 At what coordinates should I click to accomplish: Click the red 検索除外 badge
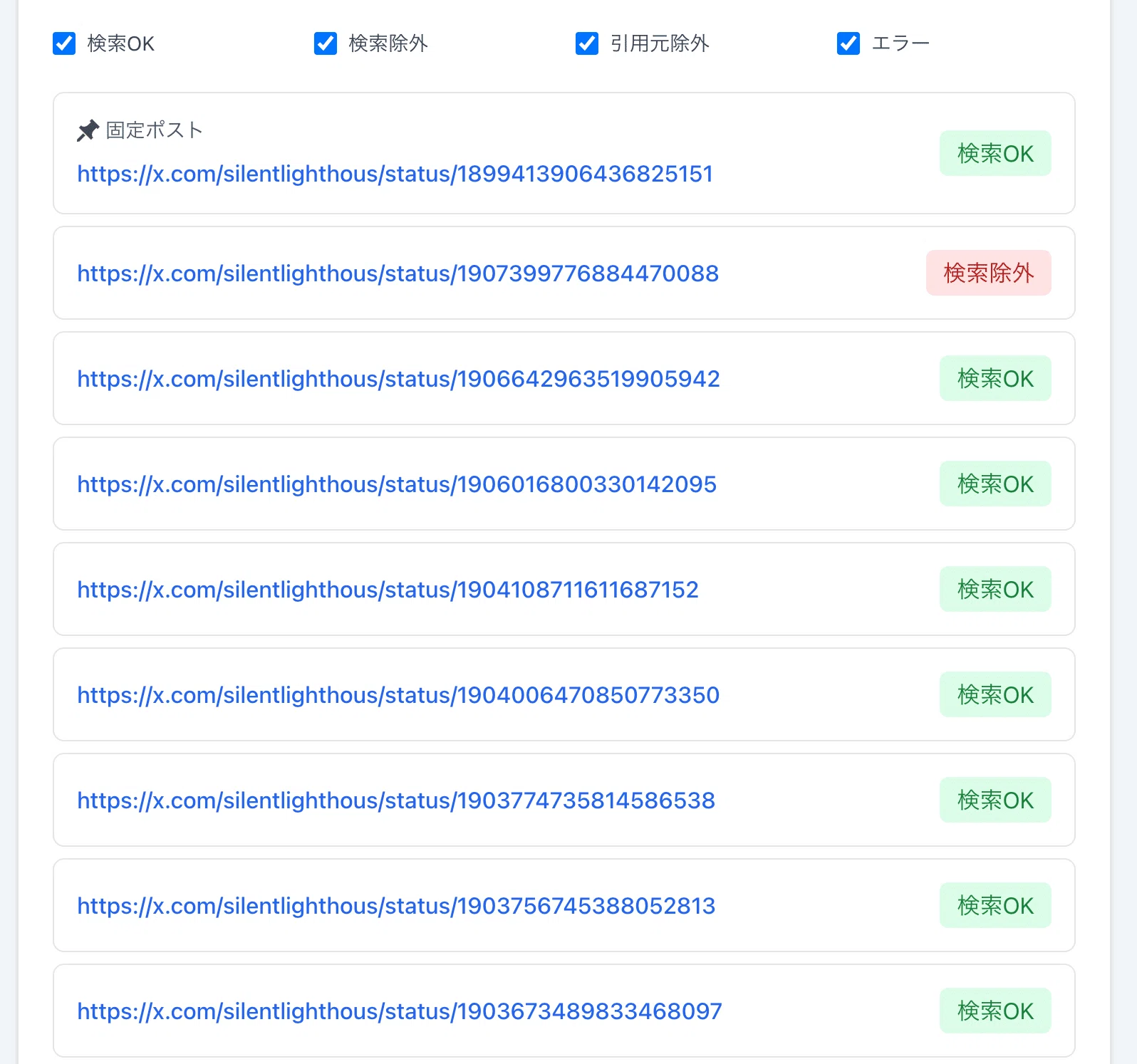coord(989,273)
